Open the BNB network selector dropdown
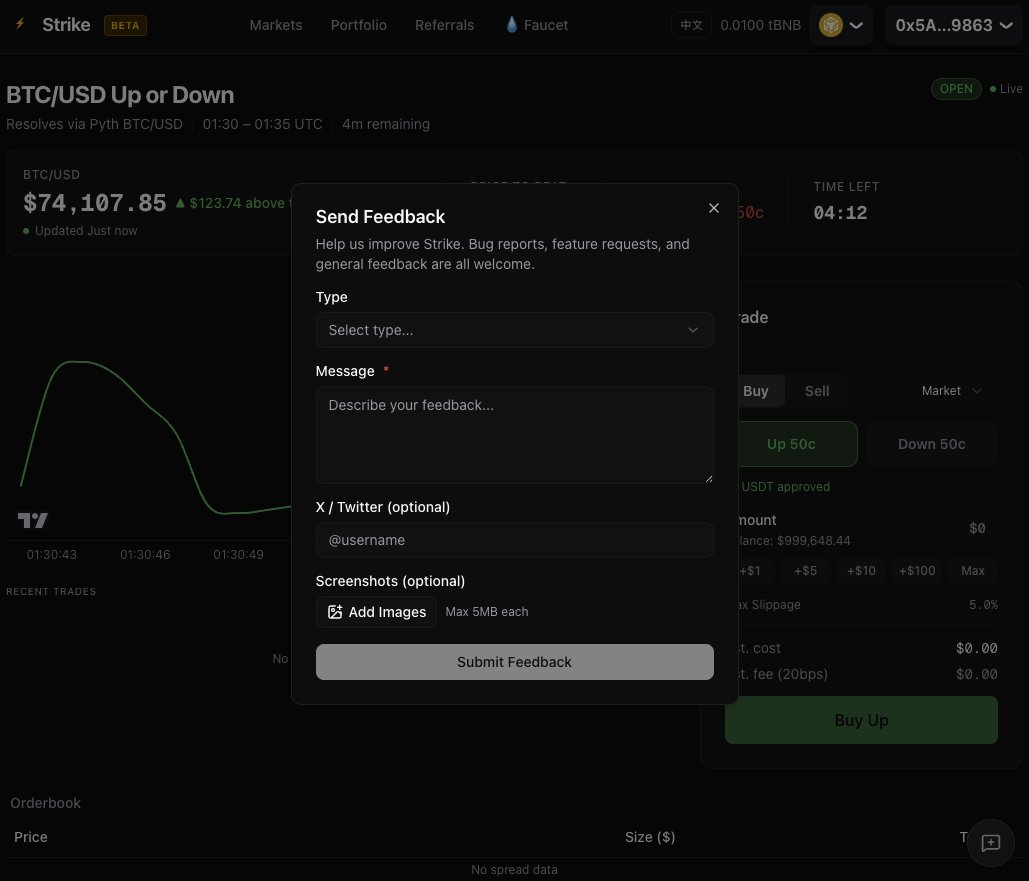This screenshot has width=1029, height=881. [841, 25]
